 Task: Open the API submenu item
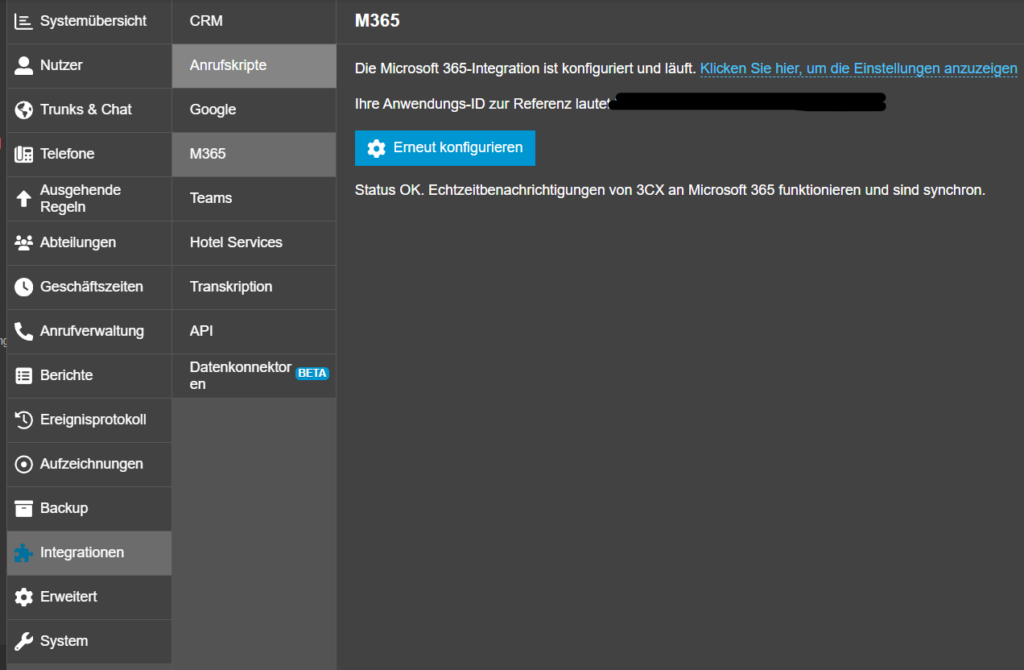pyautogui.click(x=254, y=331)
